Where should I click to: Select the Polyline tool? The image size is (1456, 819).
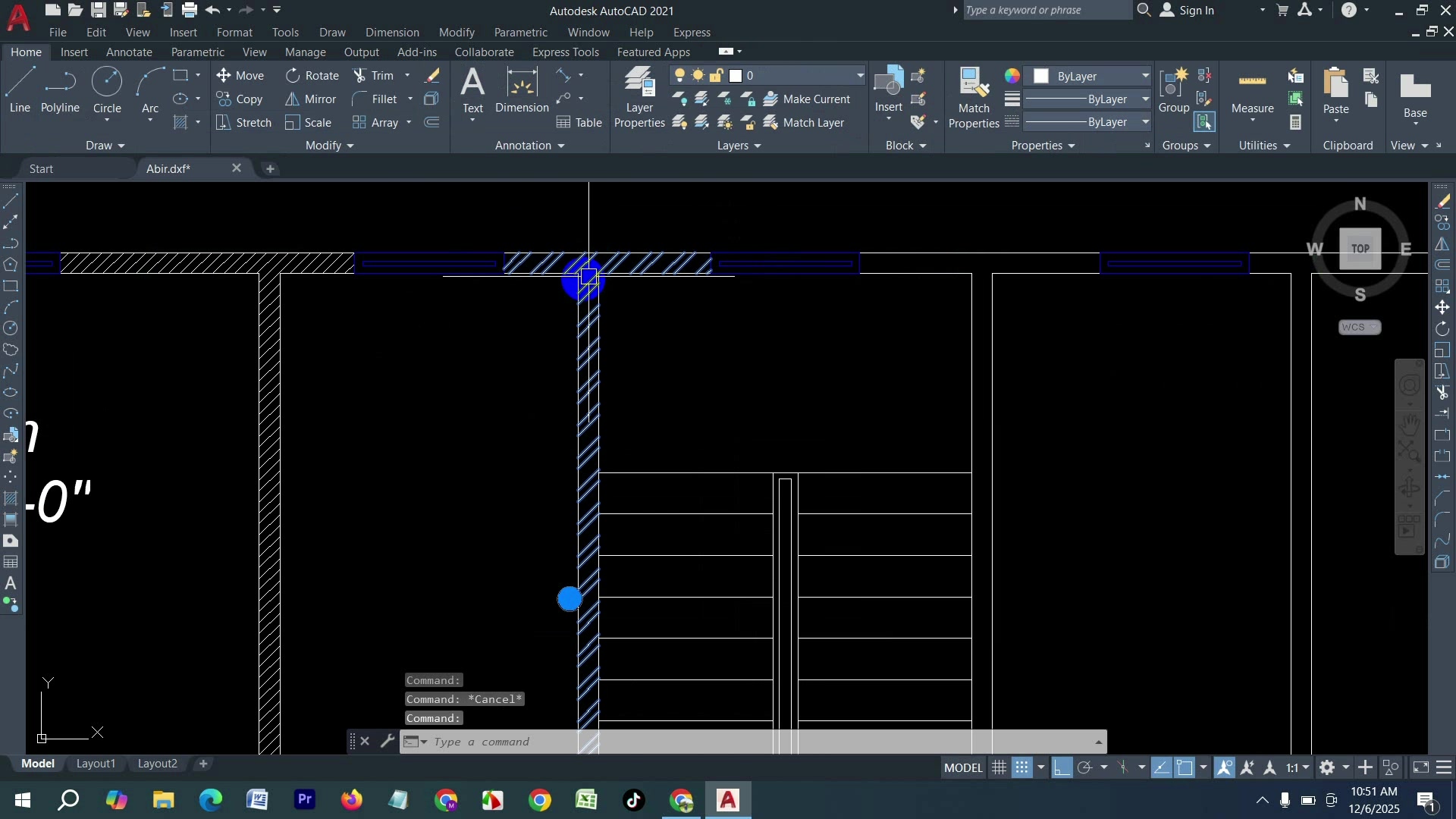pos(60,91)
